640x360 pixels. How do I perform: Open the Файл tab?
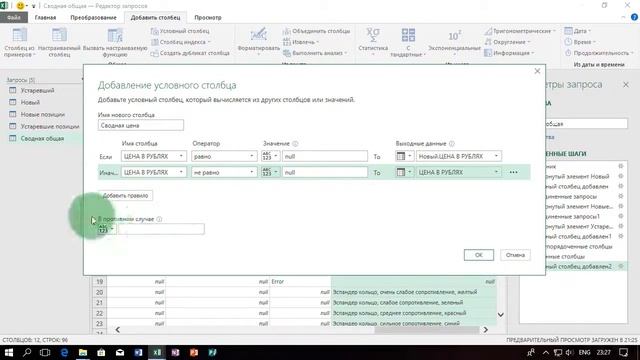coord(14,18)
